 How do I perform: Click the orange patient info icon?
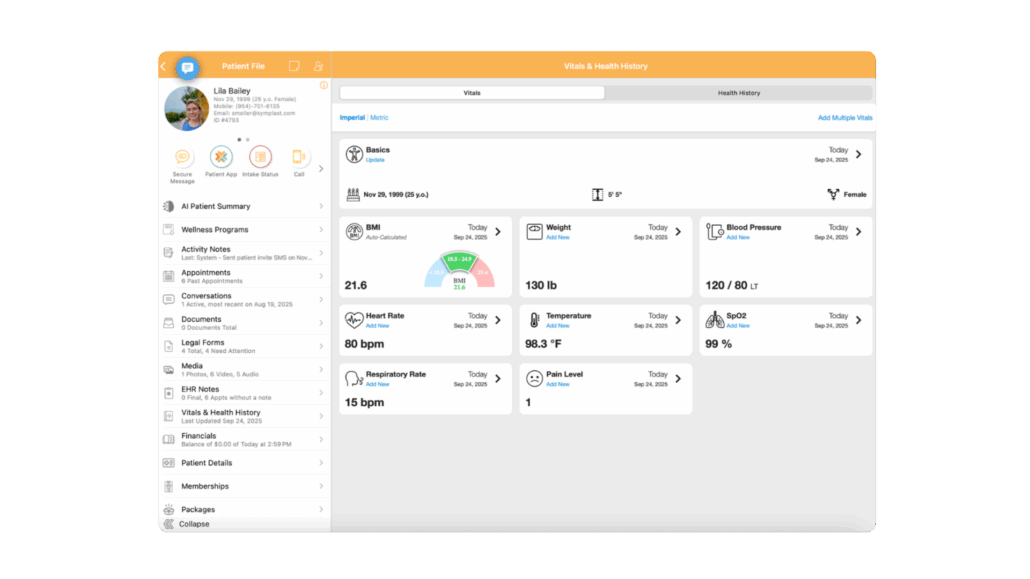(x=323, y=86)
